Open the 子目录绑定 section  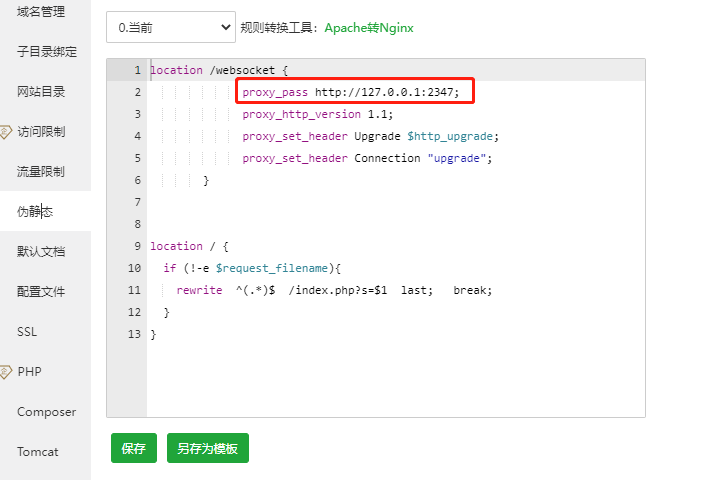(x=46, y=51)
